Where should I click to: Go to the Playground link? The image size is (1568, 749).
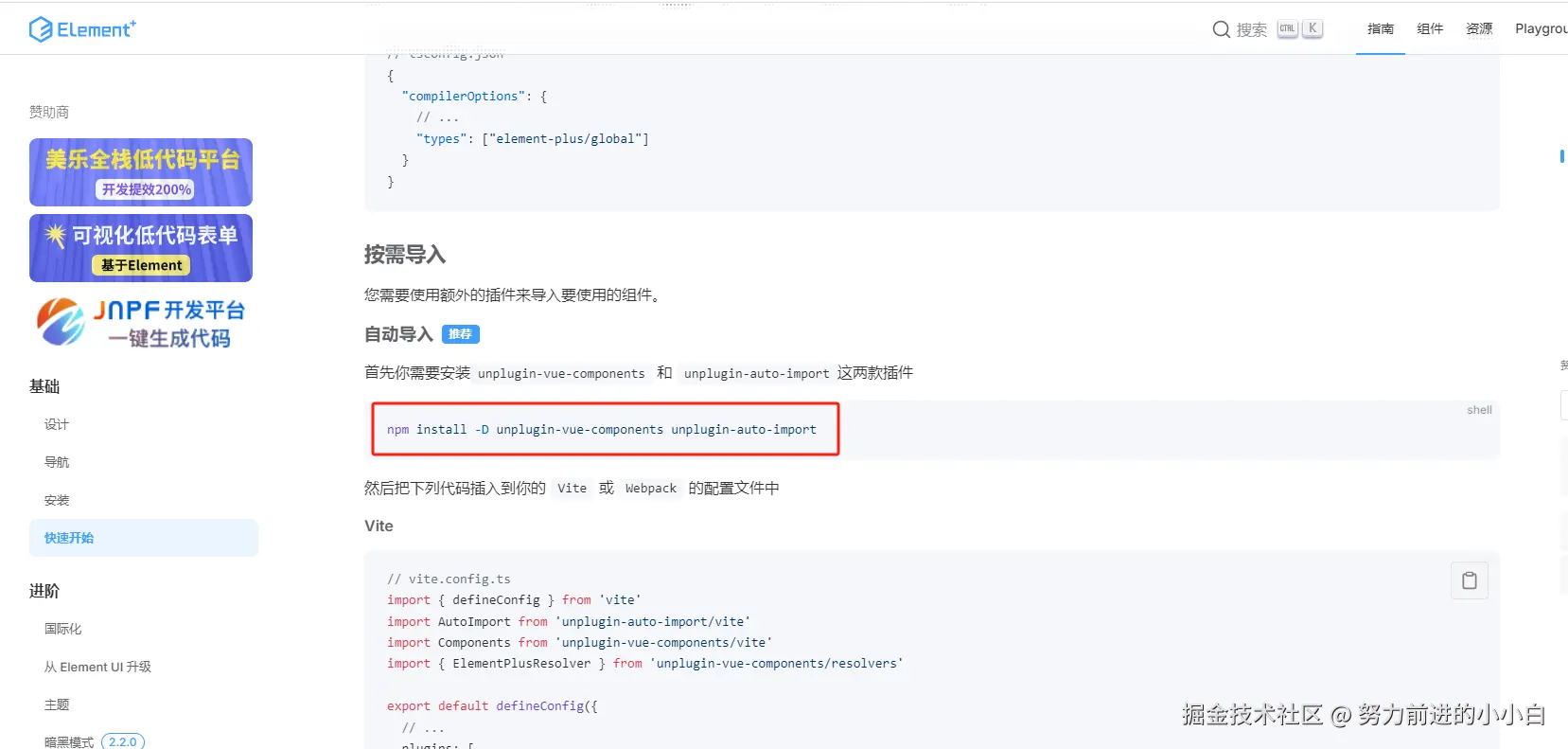[x=1541, y=29]
